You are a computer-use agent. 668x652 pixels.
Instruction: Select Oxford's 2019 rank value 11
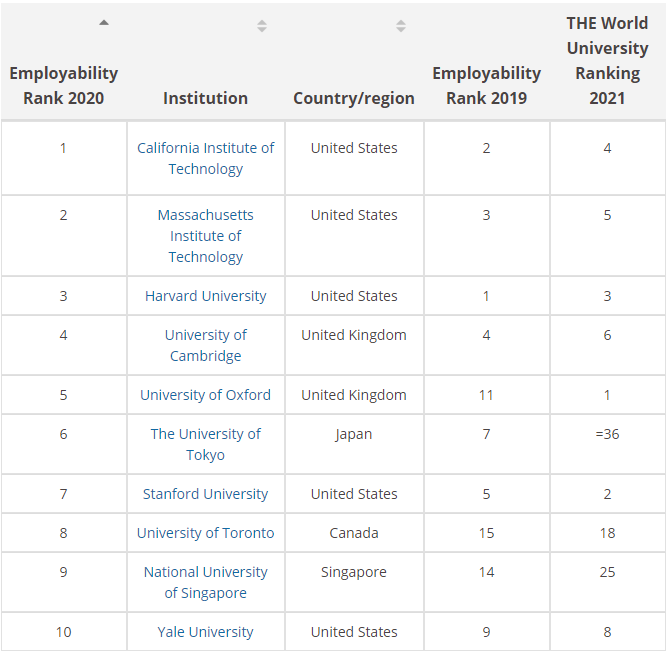487,395
